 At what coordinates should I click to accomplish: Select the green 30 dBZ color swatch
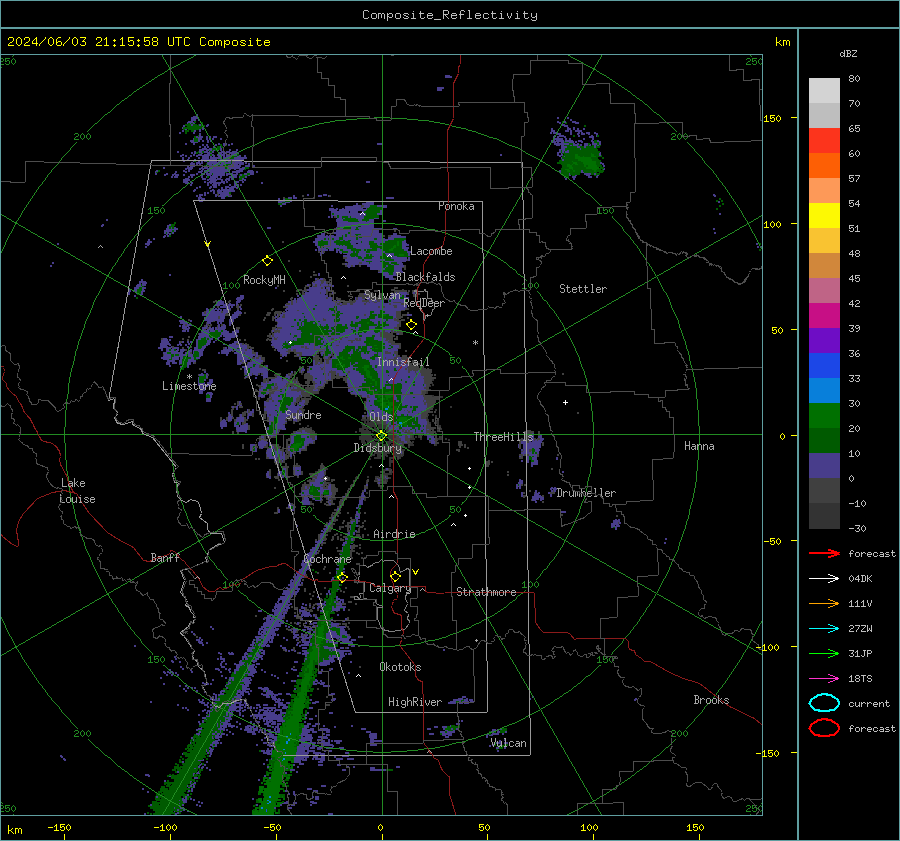[x=824, y=415]
